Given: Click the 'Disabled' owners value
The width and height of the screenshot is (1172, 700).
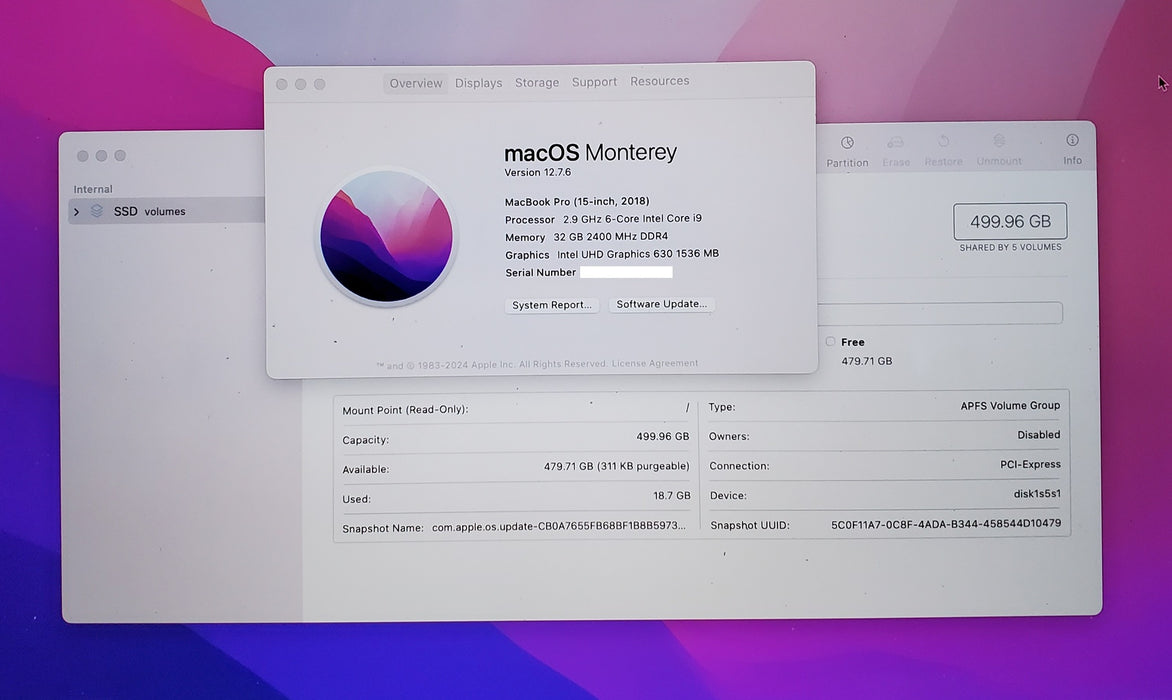Looking at the screenshot, I should (1038, 435).
